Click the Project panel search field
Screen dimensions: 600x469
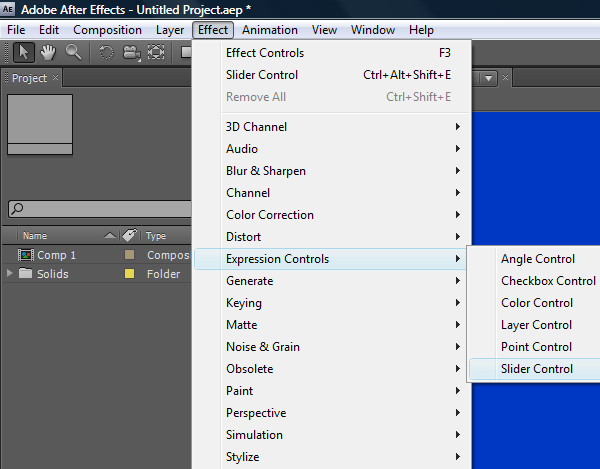point(100,209)
